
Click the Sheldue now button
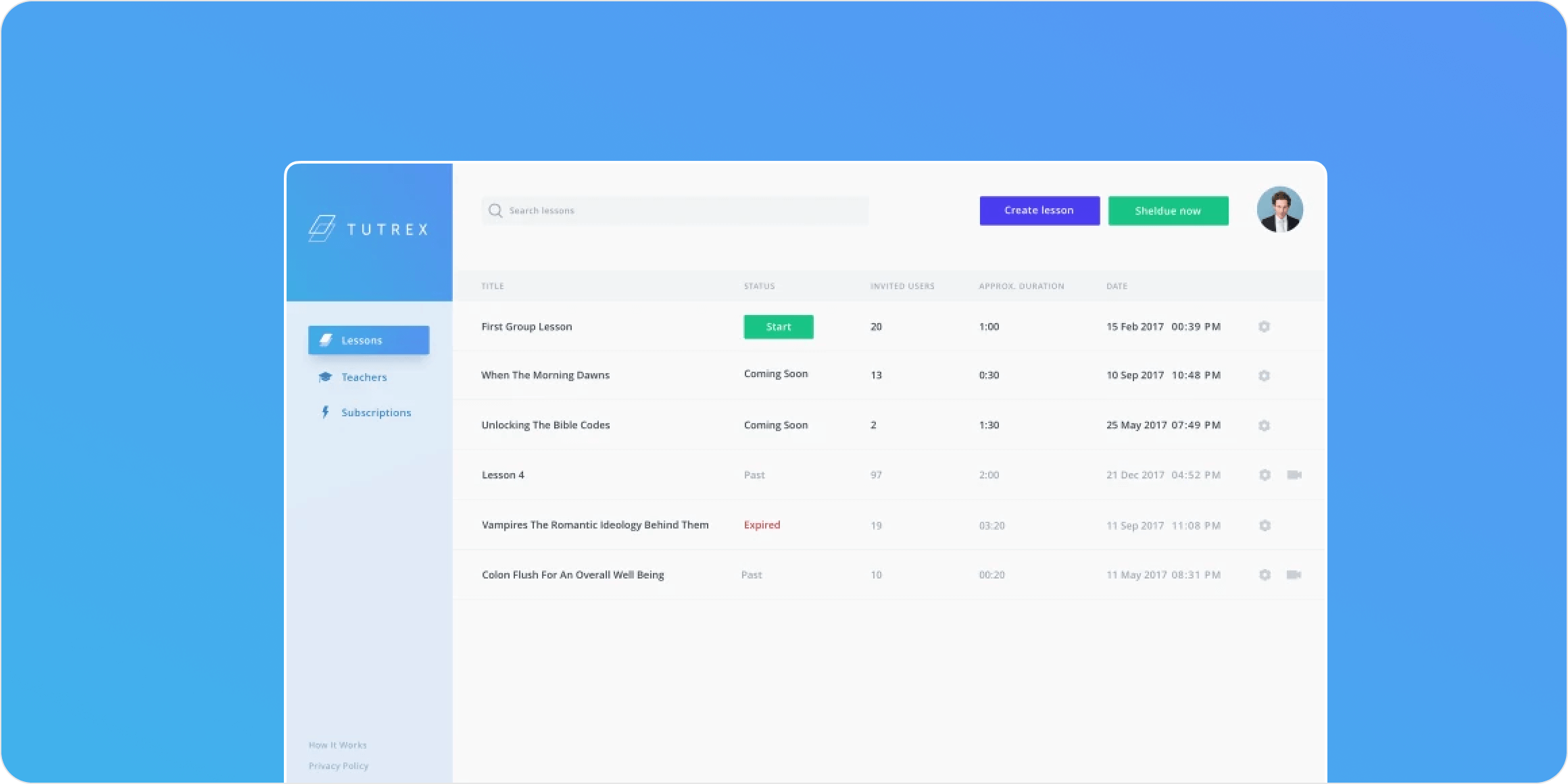click(1168, 210)
